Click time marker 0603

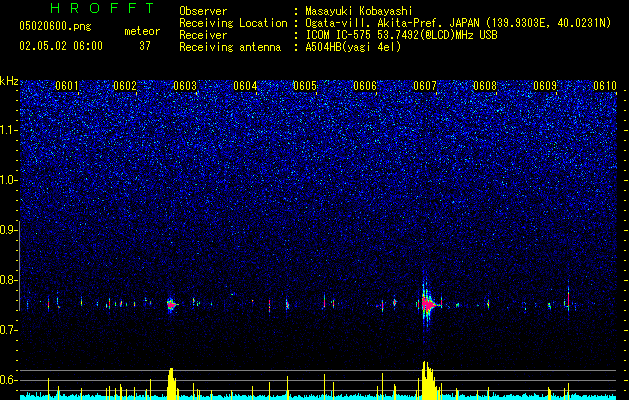[185, 86]
